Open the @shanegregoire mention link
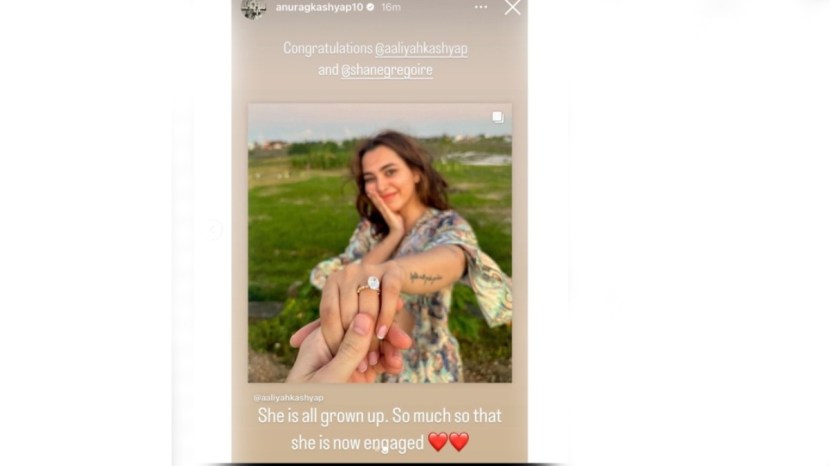The width and height of the screenshot is (830, 466). [x=386, y=70]
